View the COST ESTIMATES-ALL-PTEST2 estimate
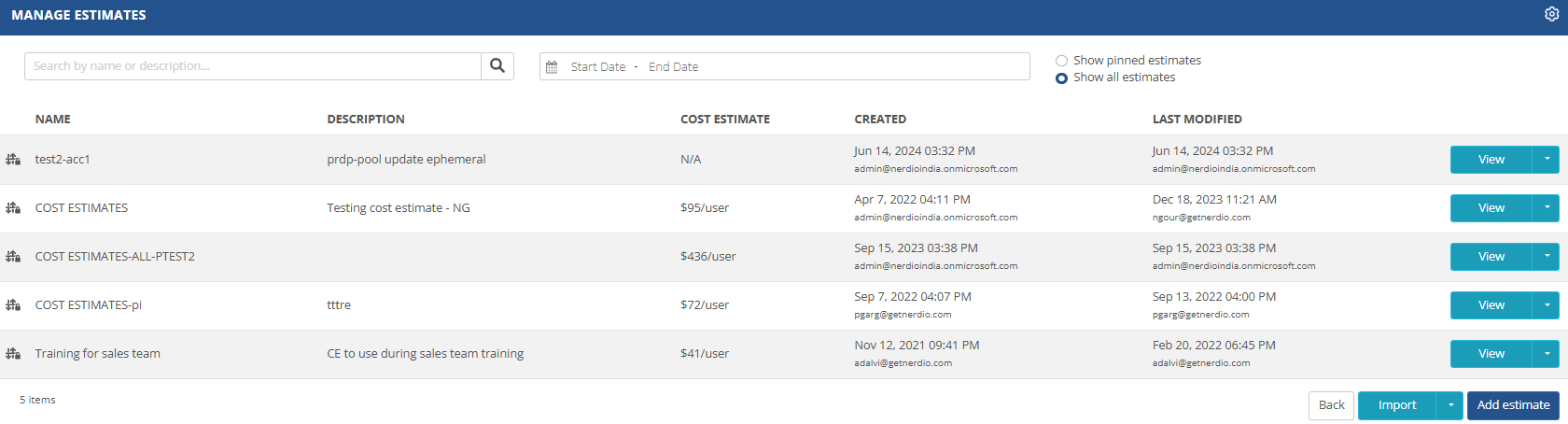The image size is (1568, 424). (x=1491, y=257)
